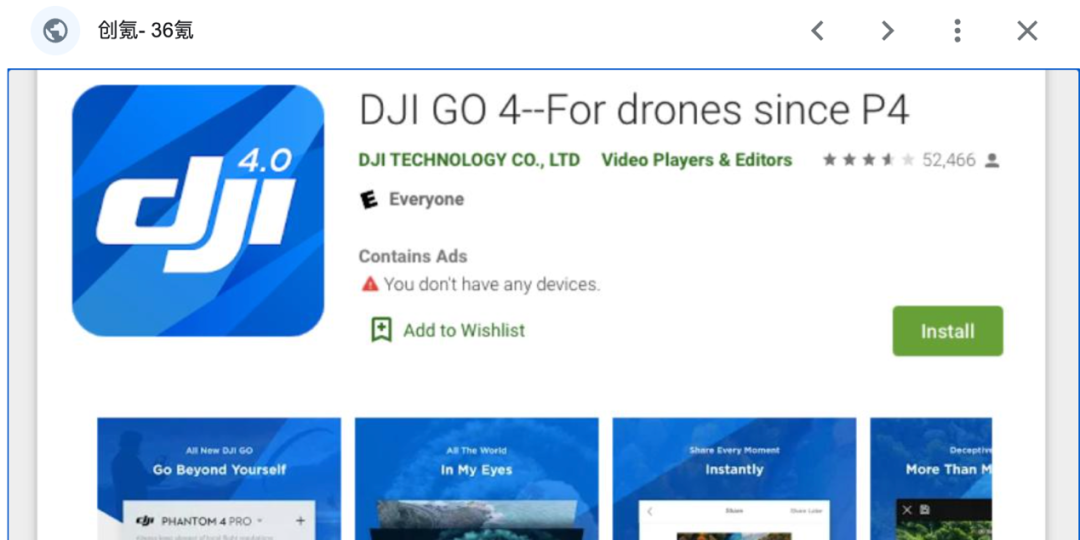This screenshot has height=540, width=1080.
Task: Click the You don't have any devices message
Action: (x=492, y=284)
